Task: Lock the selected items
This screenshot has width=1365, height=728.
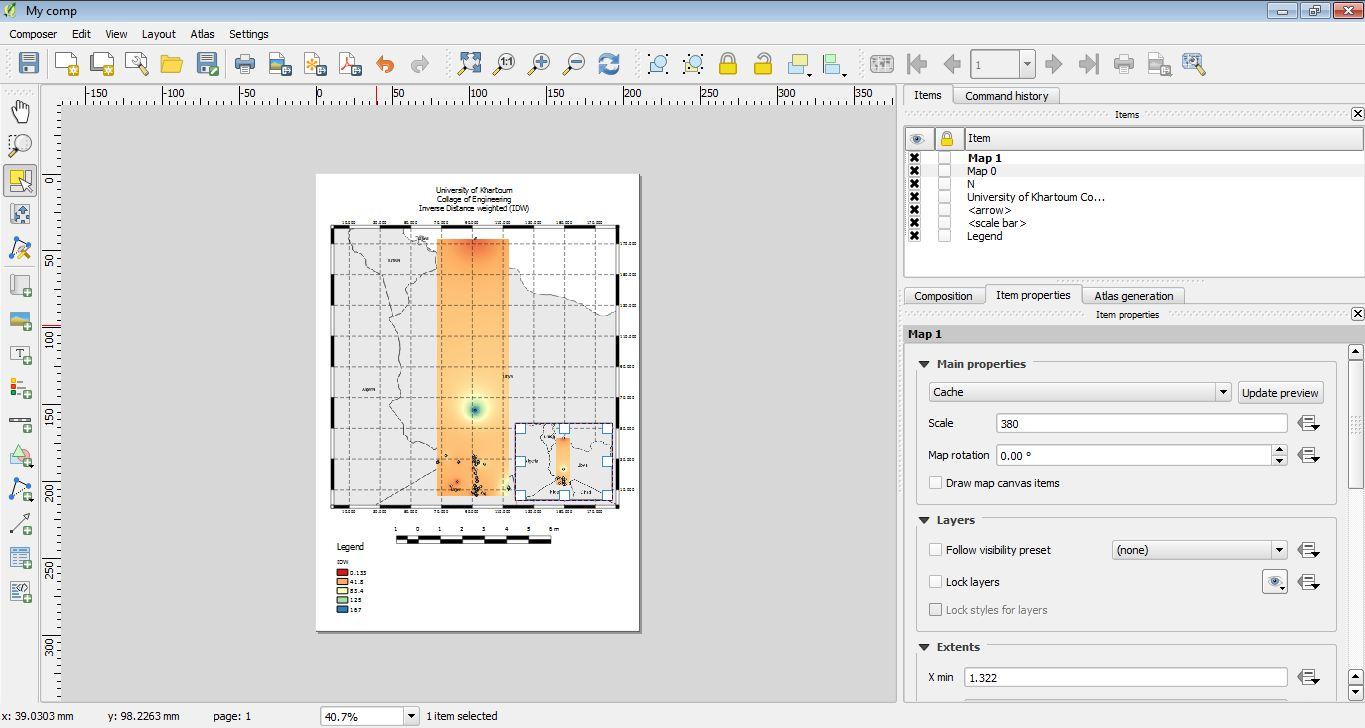Action: click(x=728, y=64)
